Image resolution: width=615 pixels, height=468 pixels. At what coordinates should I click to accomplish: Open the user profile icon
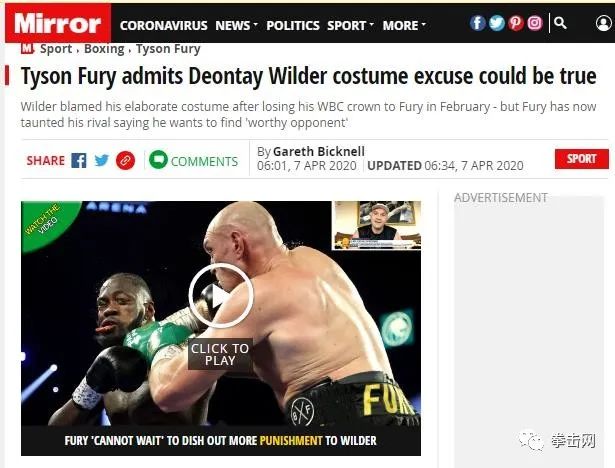coord(604,24)
